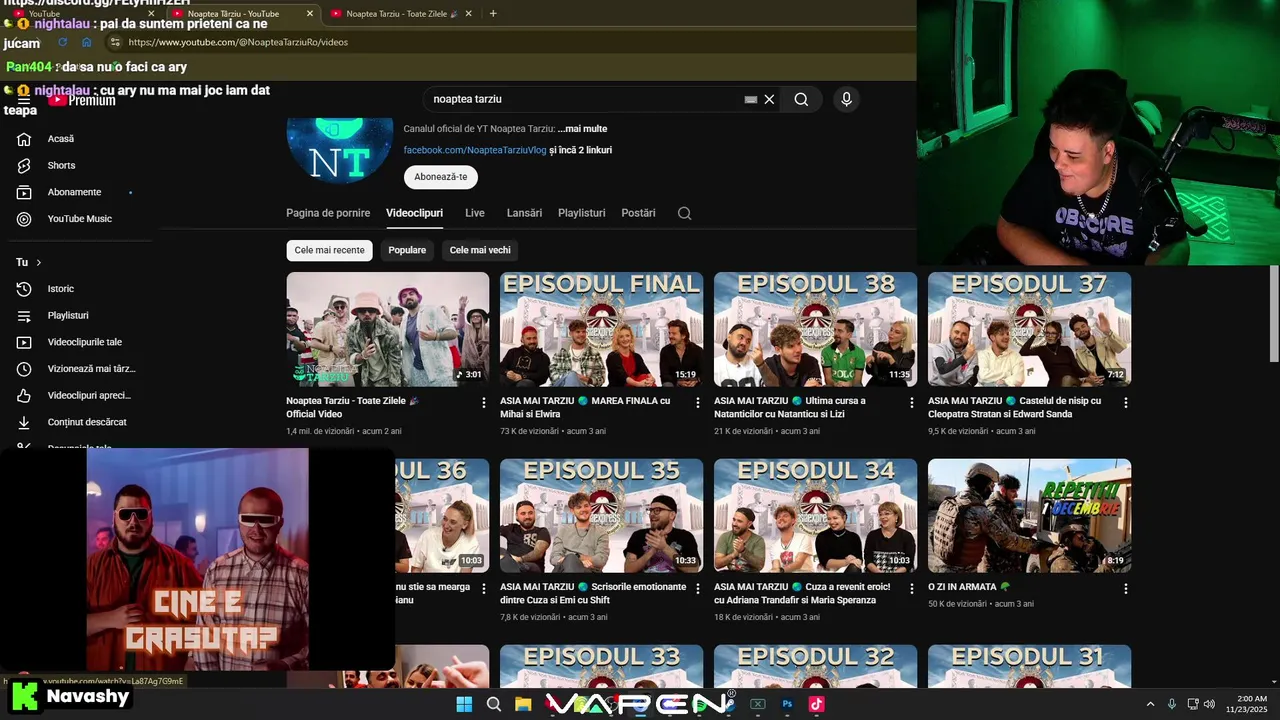1280x720 pixels.
Task: Open Abonamente subscriptions in the sidebar
Action: click(76, 192)
